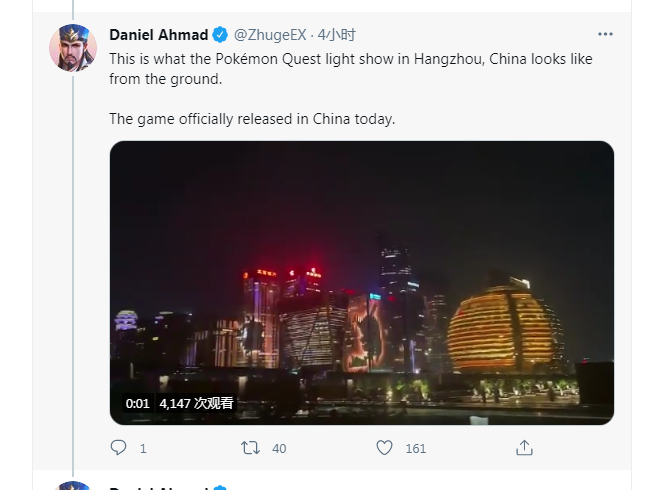This screenshot has height=490, width=651.
Task: Open Daniel Ahmad's profile avatar picture
Action: 73,48
